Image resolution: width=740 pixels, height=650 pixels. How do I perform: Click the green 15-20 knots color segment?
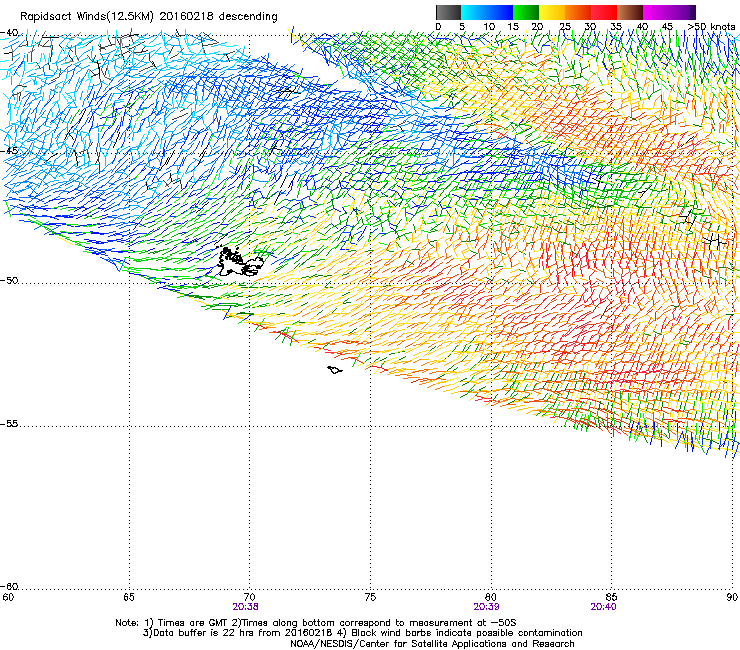[526, 12]
